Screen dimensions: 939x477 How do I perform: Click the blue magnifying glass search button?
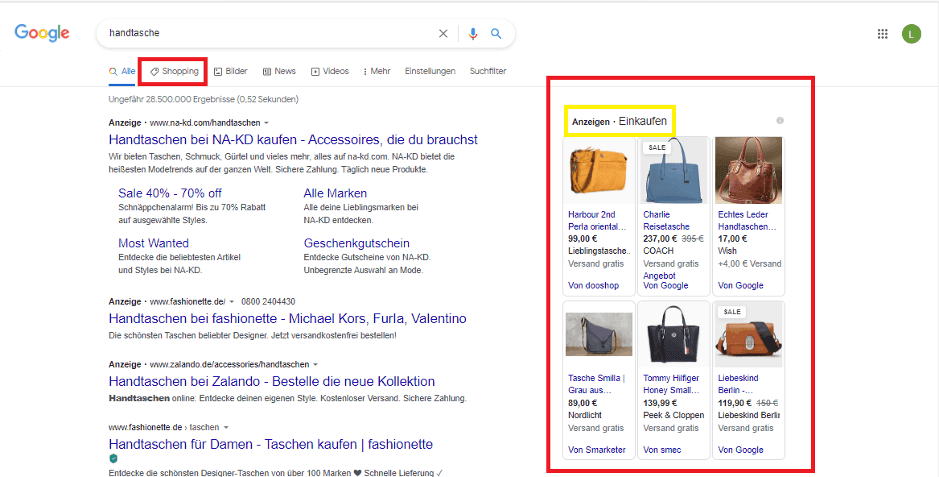(496, 34)
